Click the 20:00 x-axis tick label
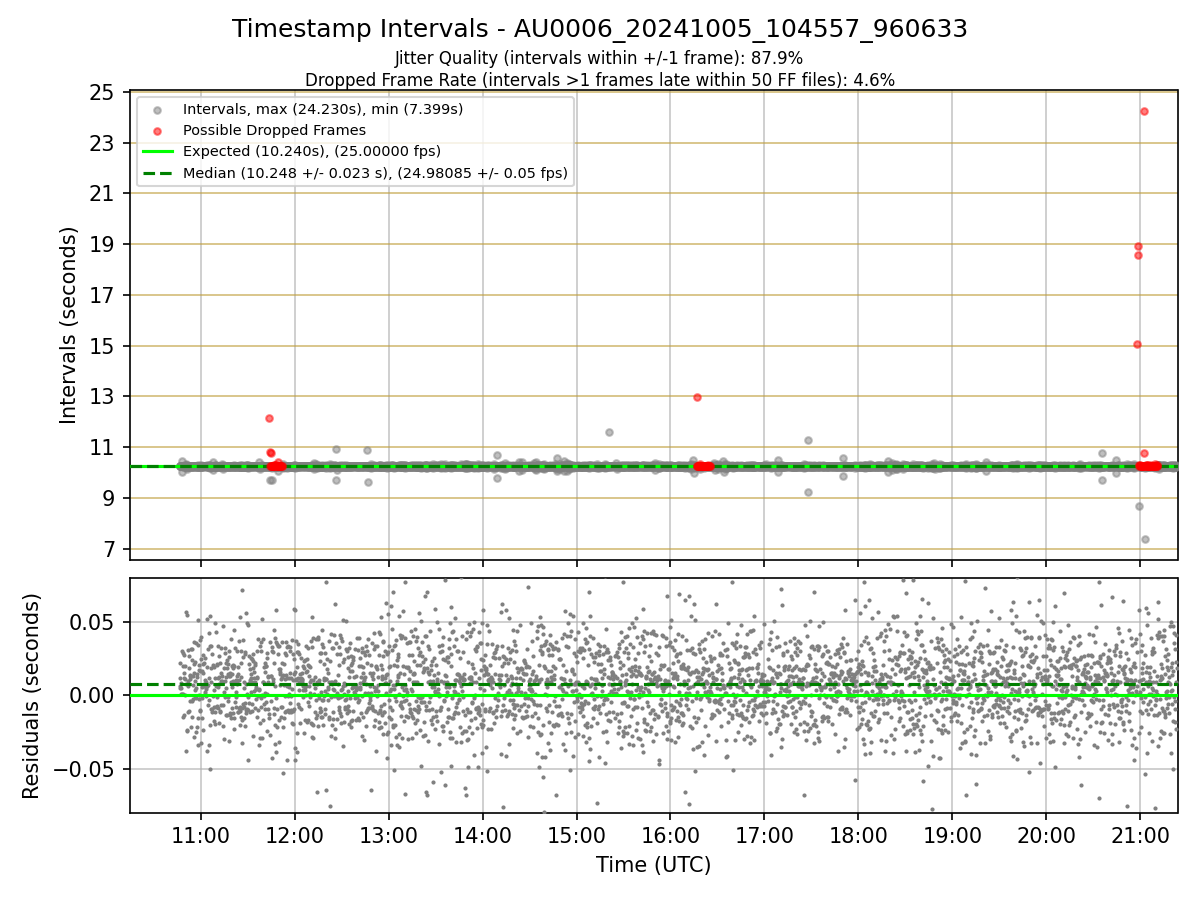Screen dimensions: 1200x900 [1046, 837]
